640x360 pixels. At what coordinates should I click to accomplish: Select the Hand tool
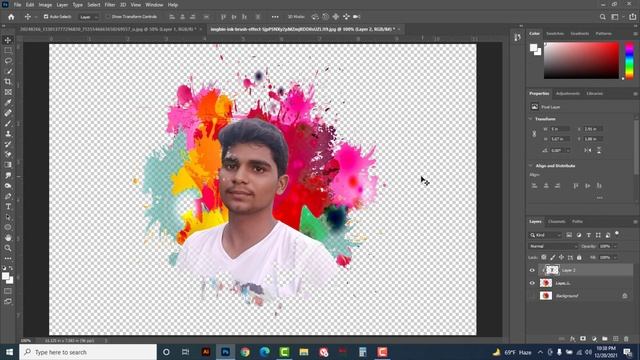(8, 238)
